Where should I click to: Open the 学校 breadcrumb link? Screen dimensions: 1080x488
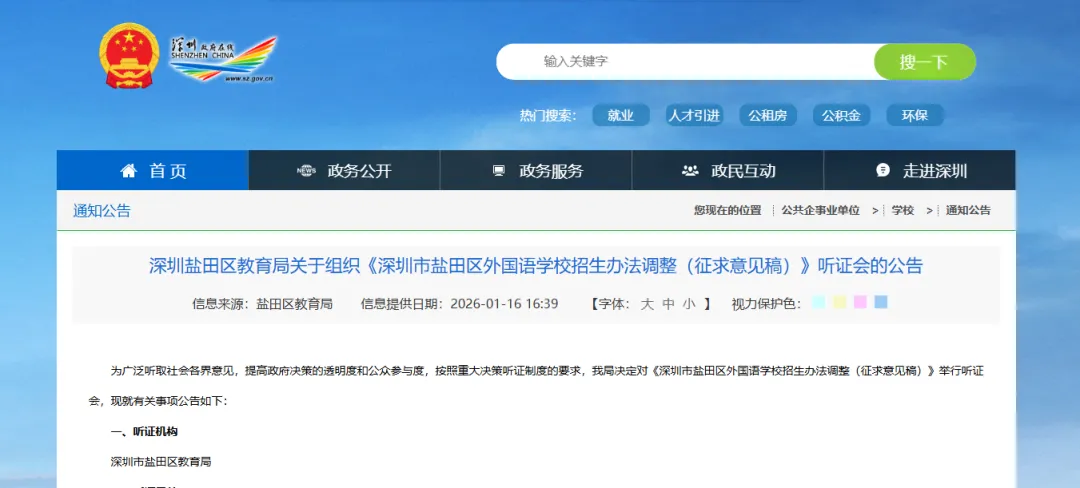click(902, 211)
